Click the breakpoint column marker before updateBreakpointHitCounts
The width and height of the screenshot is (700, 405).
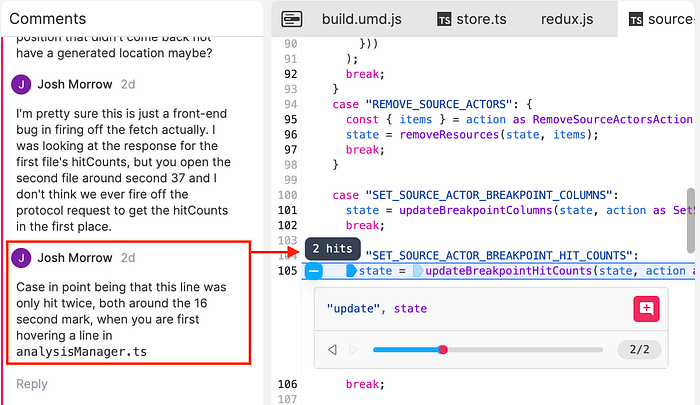click(418, 271)
